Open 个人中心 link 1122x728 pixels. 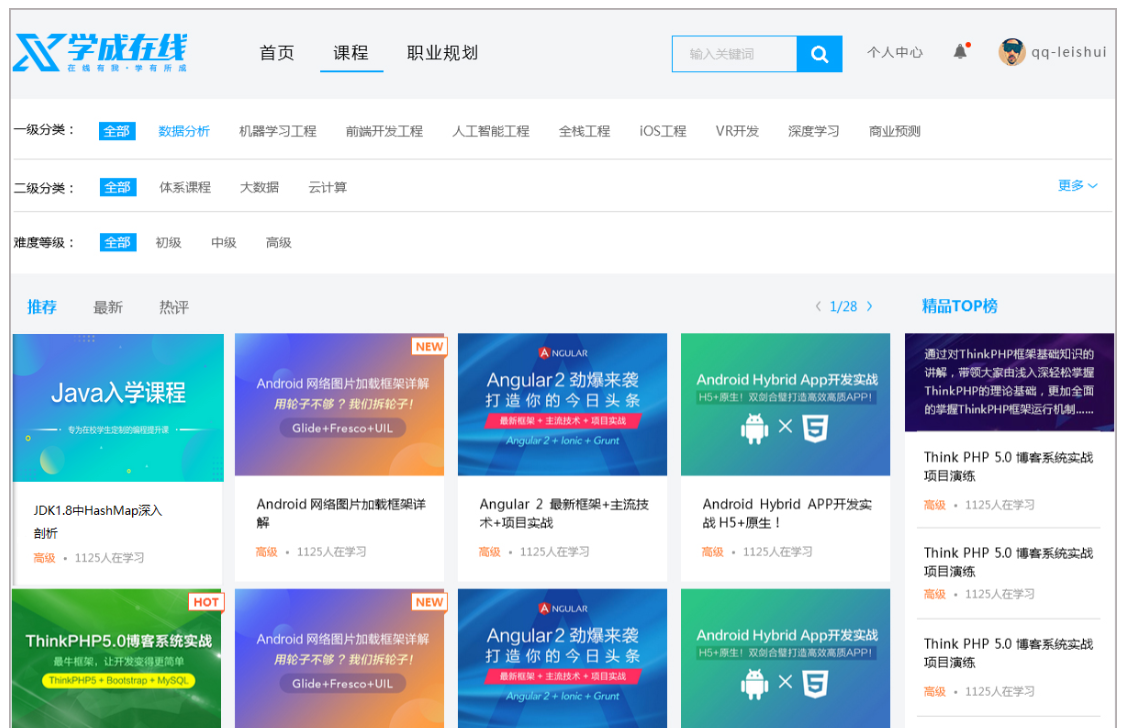pyautogui.click(x=894, y=52)
